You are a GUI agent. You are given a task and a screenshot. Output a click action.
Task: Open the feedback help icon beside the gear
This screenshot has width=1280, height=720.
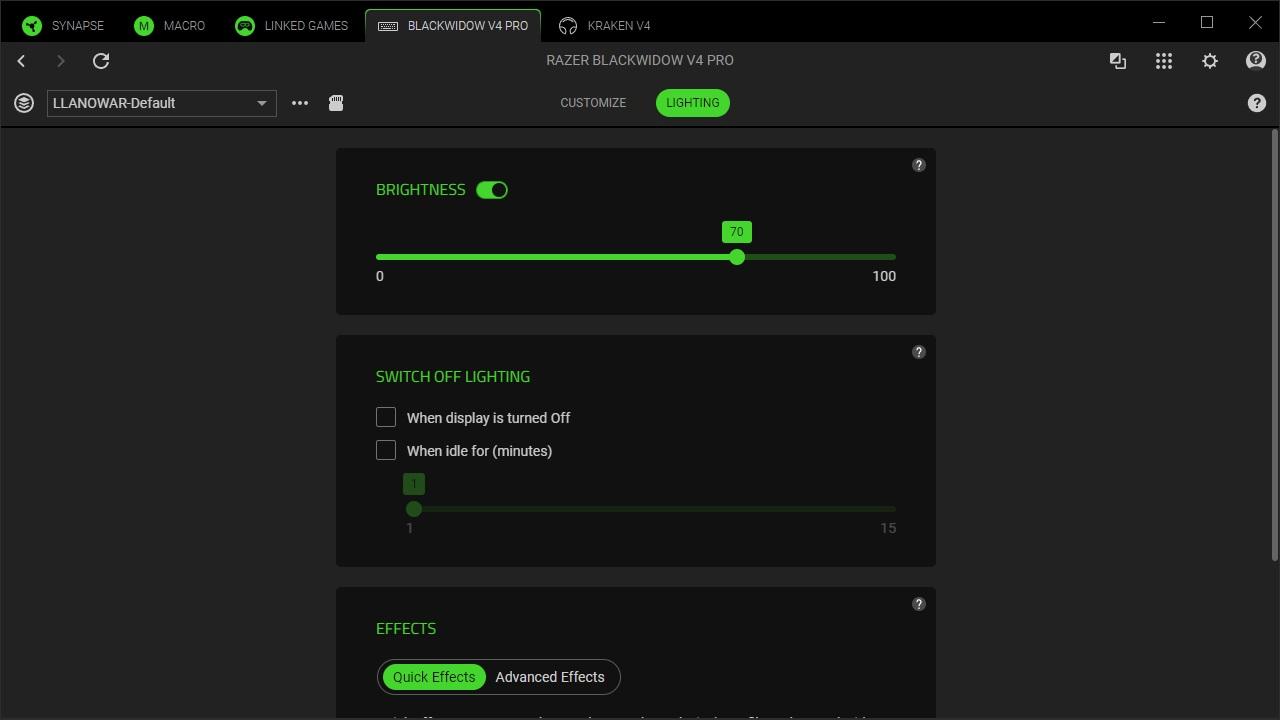pyautogui.click(x=1256, y=61)
